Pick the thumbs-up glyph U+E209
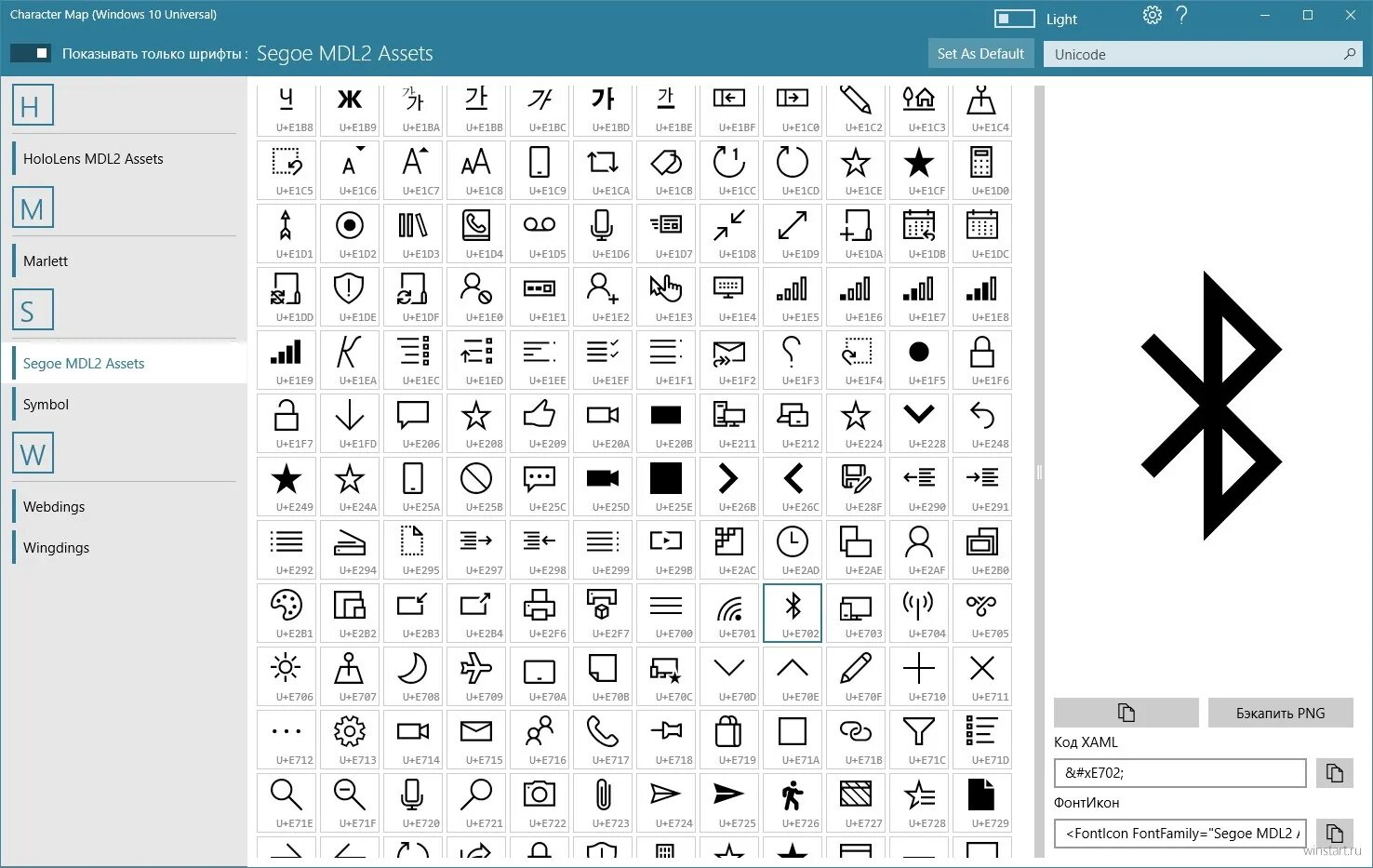Viewport: 1373px width, 868px height. point(540,423)
